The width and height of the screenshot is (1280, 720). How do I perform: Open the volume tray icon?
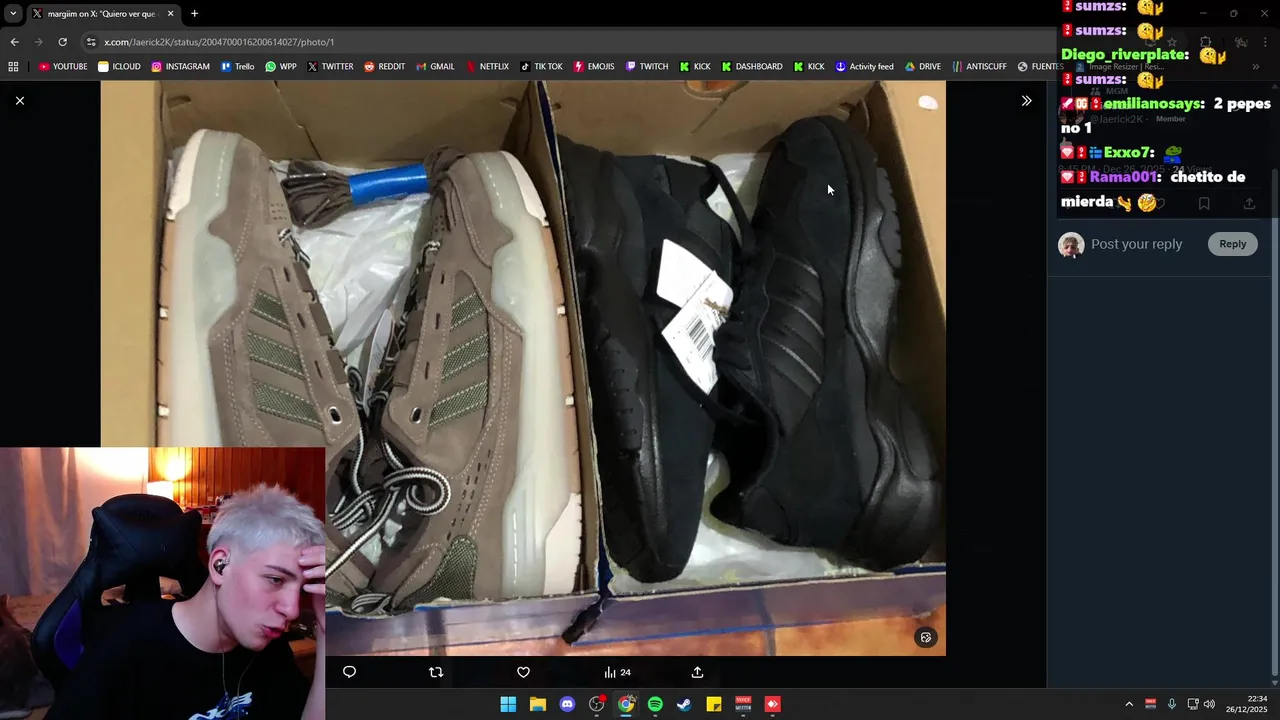point(1209,704)
